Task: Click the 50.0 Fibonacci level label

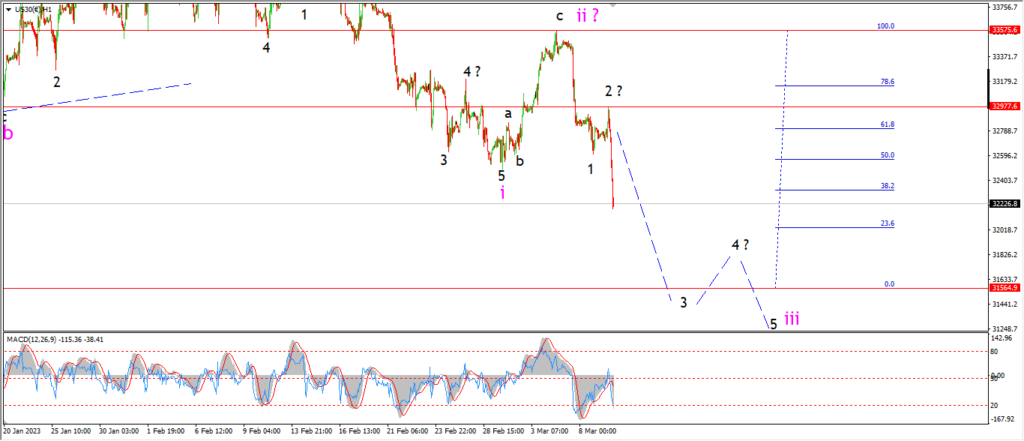Action: click(888, 155)
